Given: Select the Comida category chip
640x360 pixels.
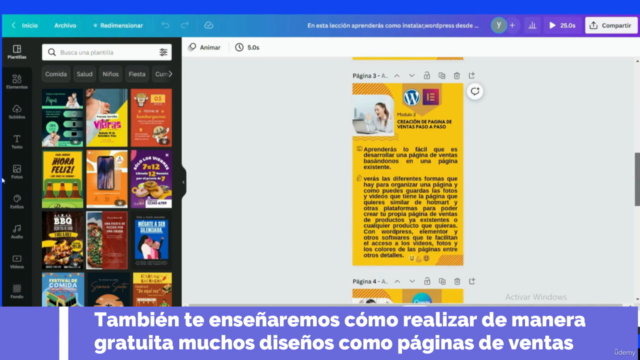Looking at the screenshot, I should 56,74.
